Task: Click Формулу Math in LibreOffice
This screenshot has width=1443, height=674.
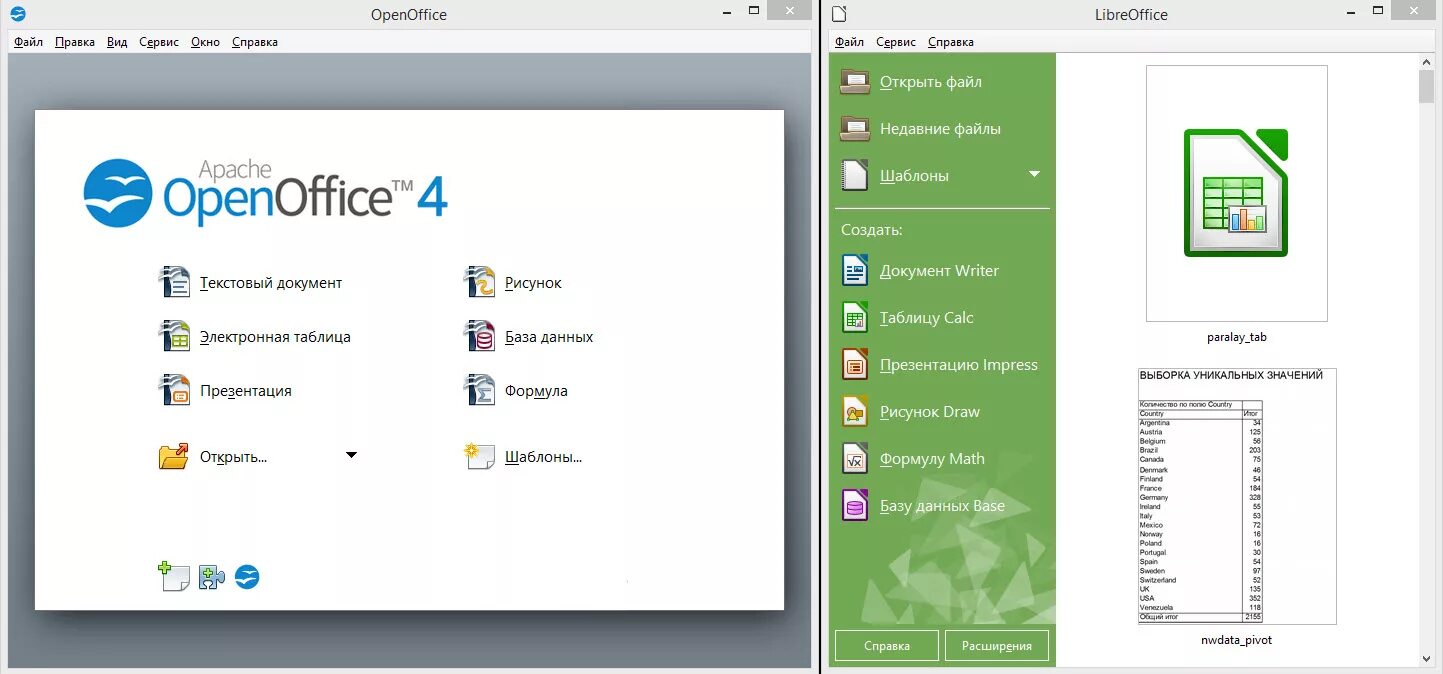Action: [932, 459]
